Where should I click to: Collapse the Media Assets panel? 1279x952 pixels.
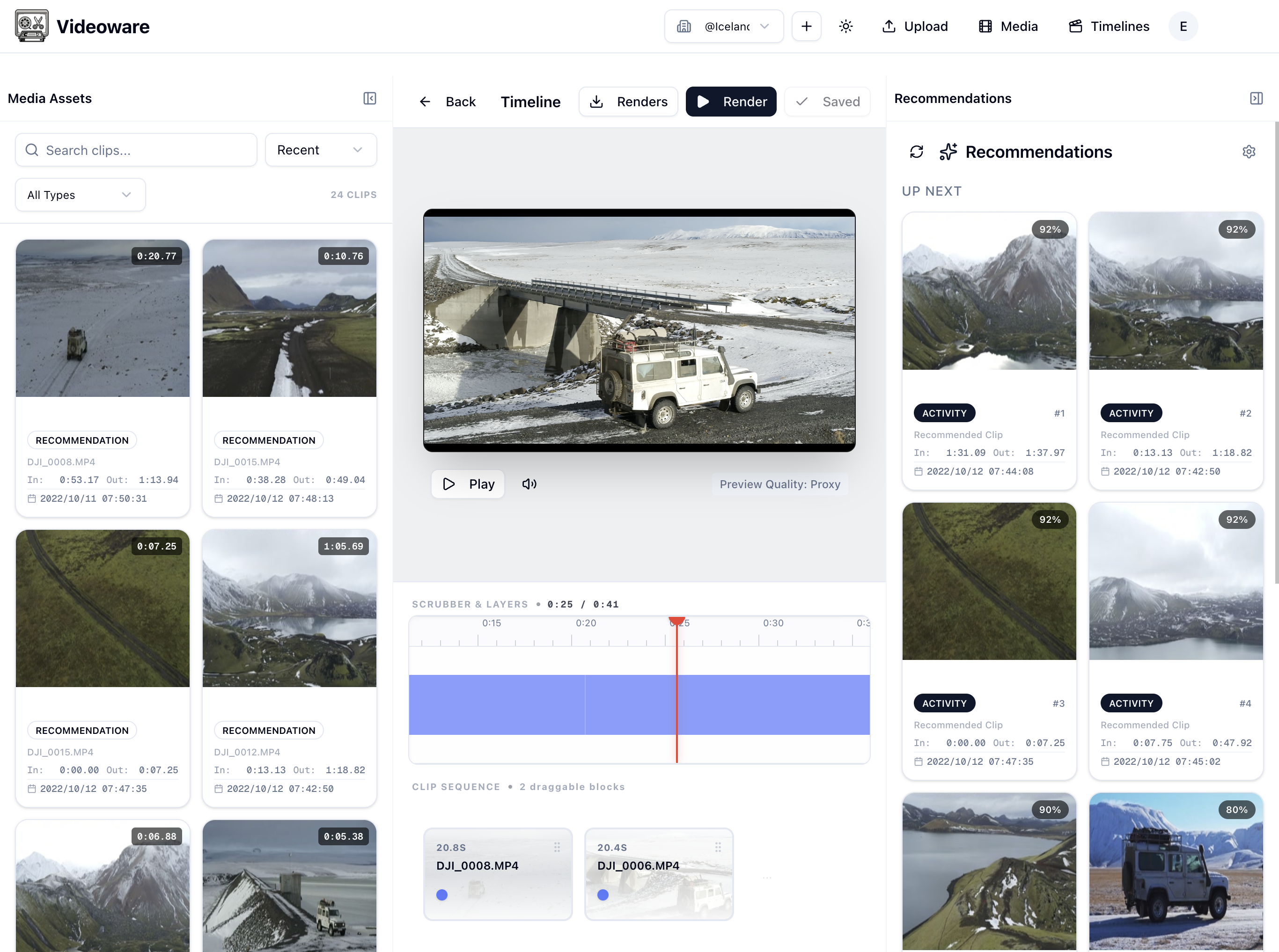pyautogui.click(x=370, y=99)
